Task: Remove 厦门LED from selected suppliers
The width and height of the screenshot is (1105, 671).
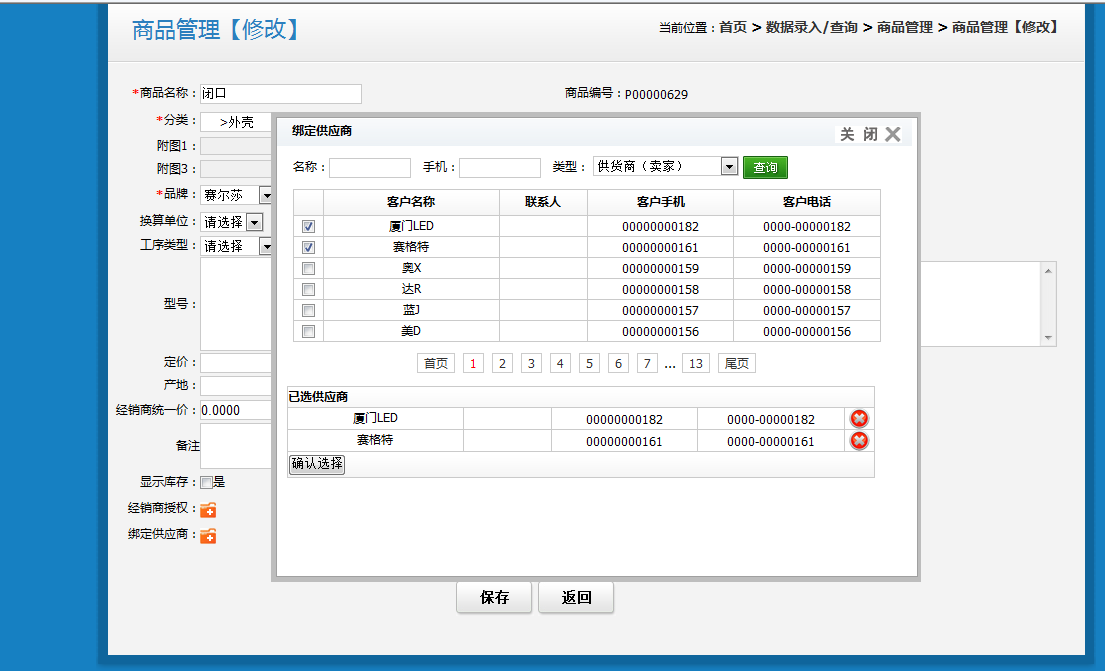Action: [859, 419]
